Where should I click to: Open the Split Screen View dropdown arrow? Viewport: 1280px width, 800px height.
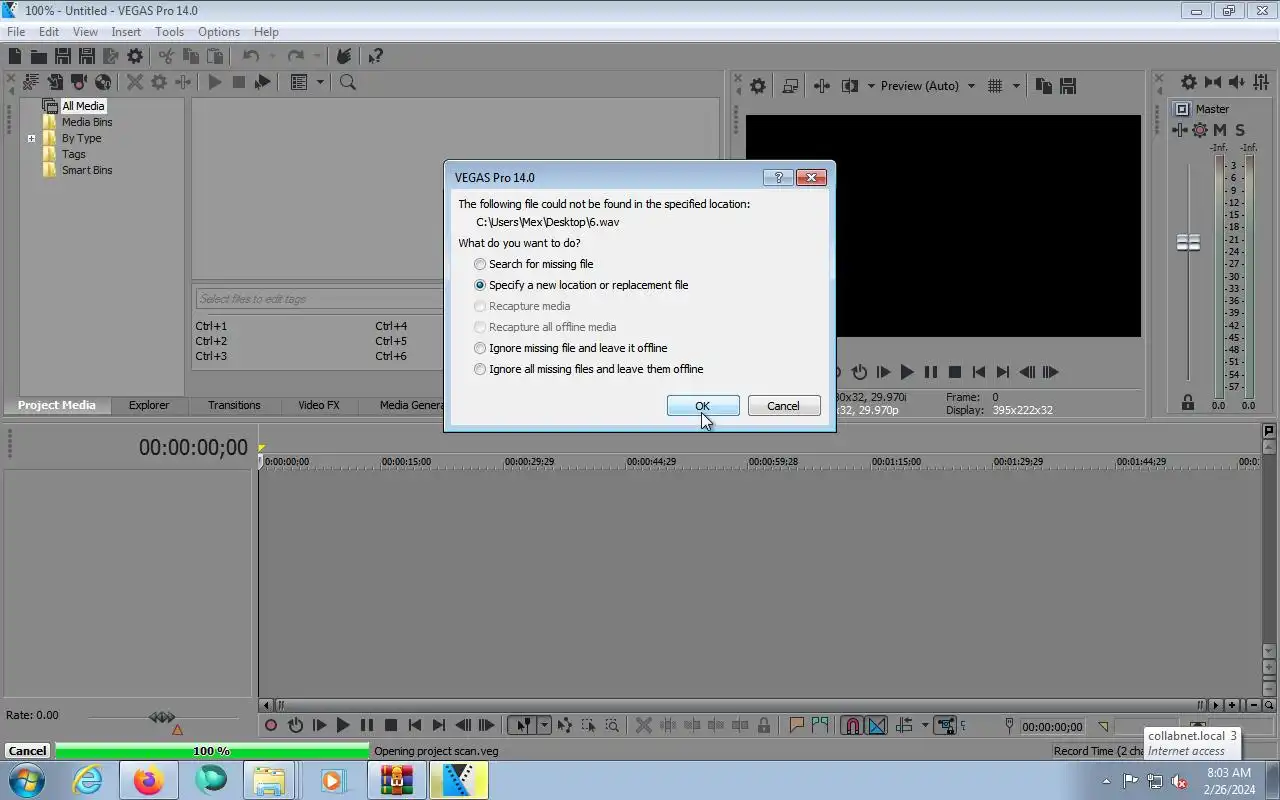coord(870,86)
